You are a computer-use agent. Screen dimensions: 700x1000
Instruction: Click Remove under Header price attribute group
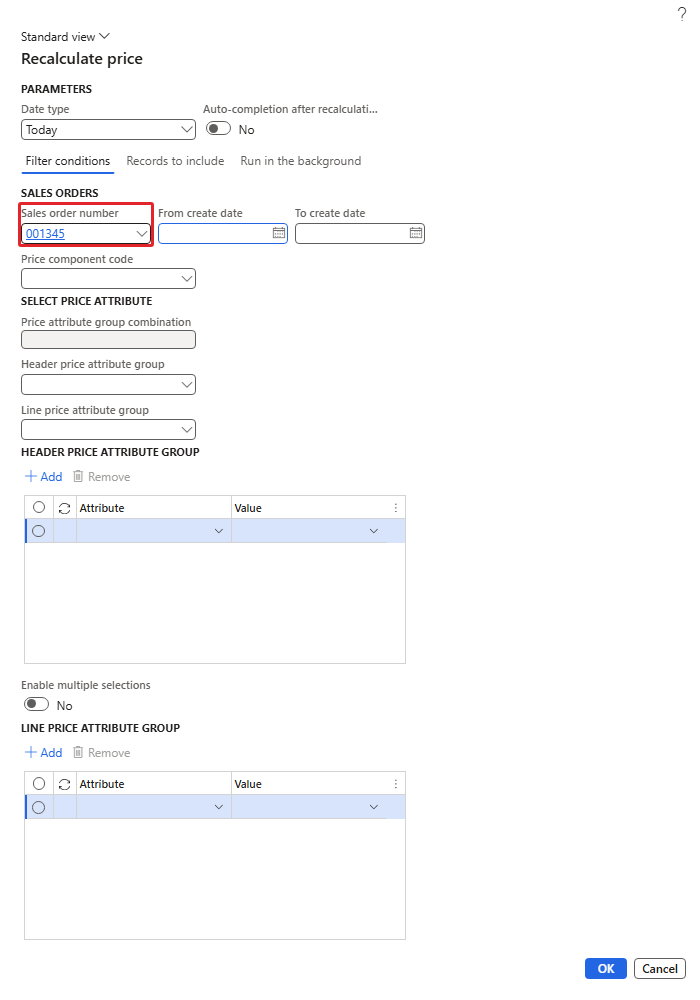pyautogui.click(x=102, y=476)
